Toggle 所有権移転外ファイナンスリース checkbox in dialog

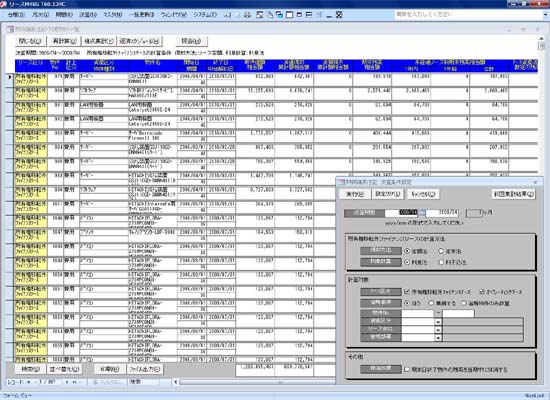(x=407, y=292)
